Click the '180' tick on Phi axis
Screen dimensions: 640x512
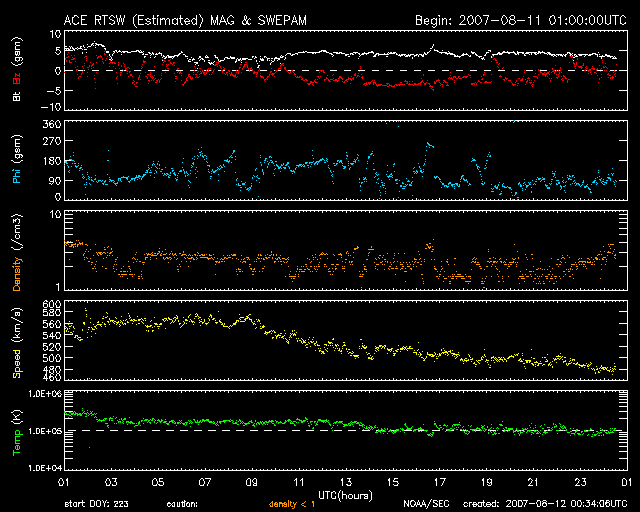point(52,161)
